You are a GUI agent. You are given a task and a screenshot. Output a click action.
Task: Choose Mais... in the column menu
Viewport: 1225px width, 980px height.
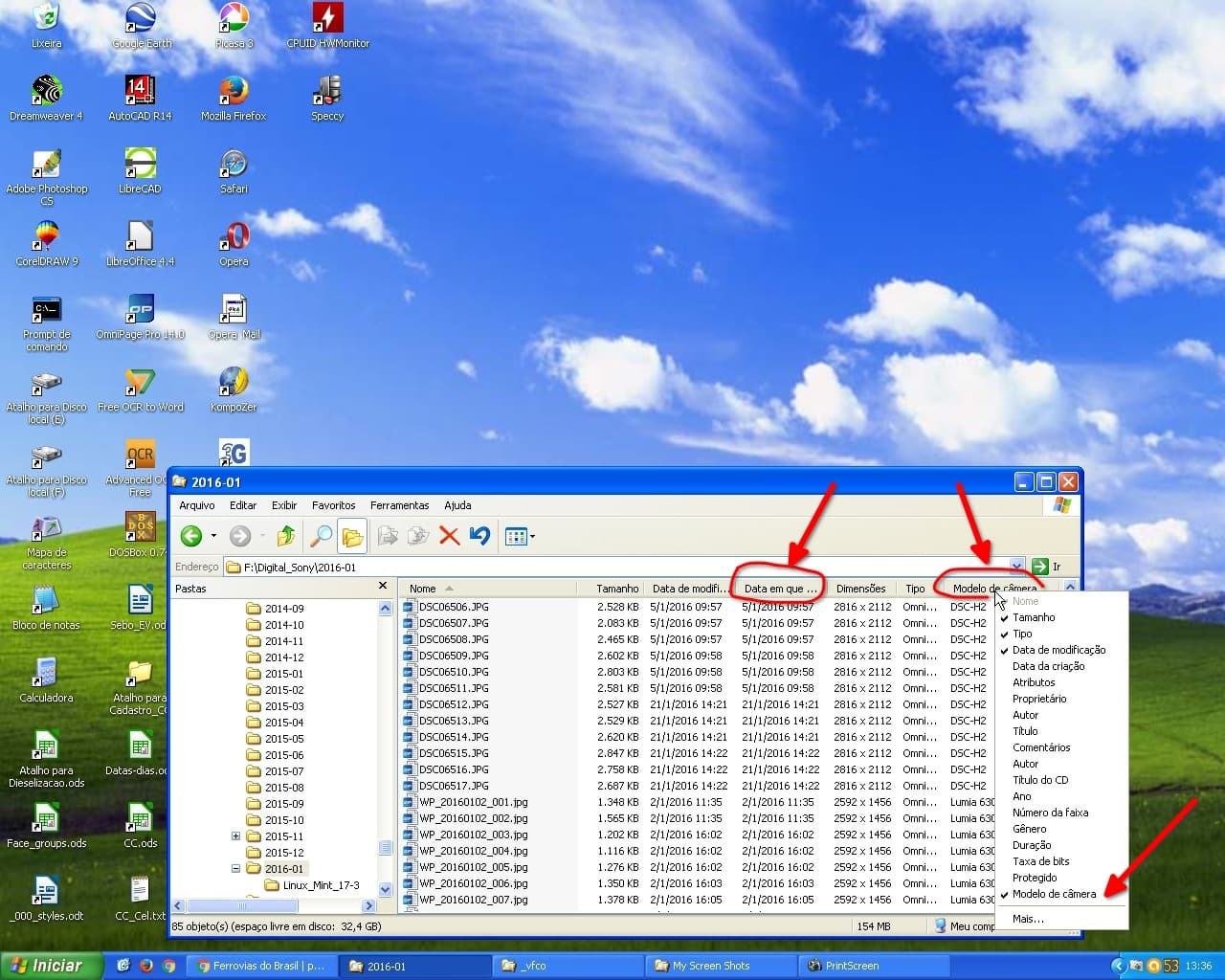tap(1028, 919)
